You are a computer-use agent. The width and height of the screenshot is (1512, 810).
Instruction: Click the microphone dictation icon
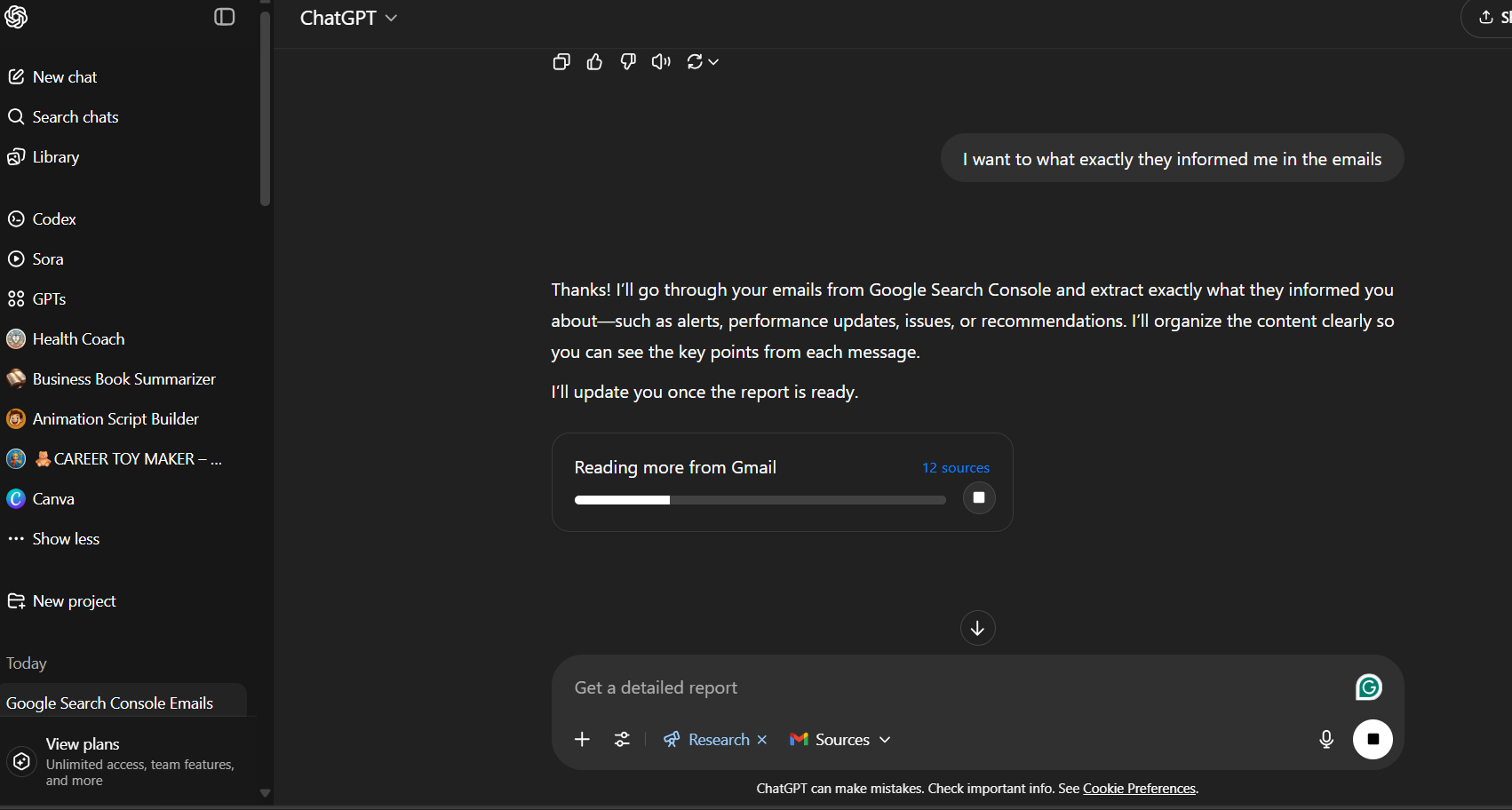click(1326, 739)
